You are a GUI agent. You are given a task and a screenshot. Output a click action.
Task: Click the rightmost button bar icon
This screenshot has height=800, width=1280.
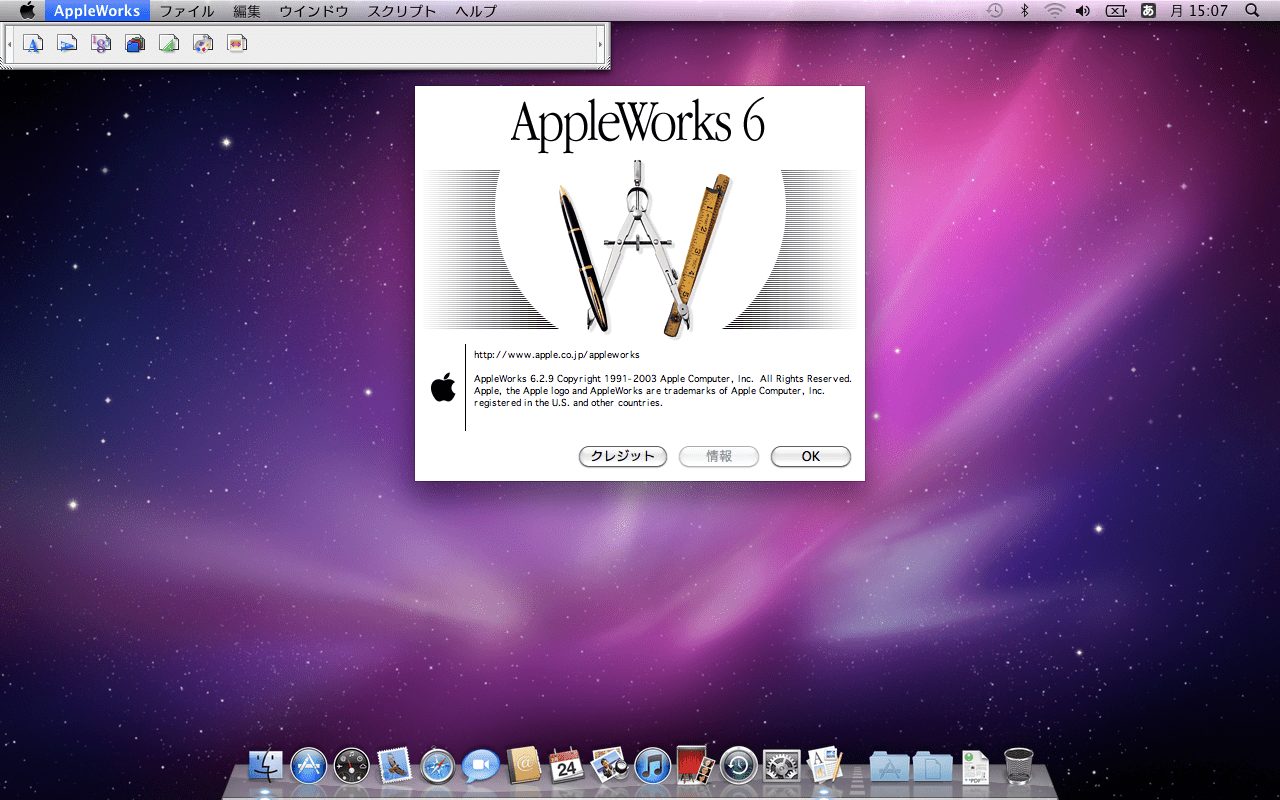(235, 43)
